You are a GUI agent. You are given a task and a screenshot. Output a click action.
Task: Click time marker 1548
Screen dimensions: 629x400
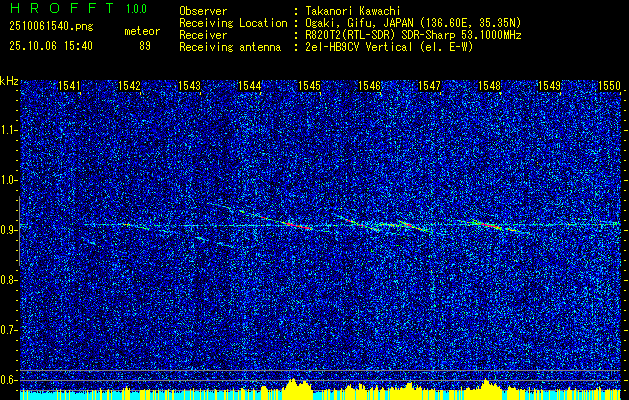[x=490, y=86]
